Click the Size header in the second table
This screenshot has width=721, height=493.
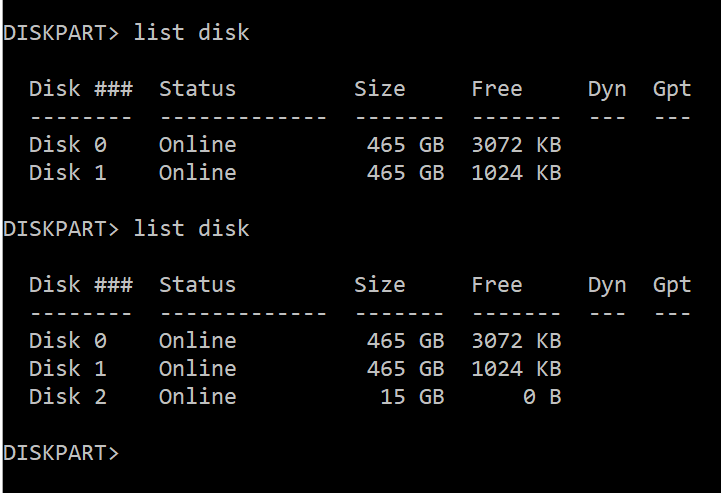(x=379, y=285)
